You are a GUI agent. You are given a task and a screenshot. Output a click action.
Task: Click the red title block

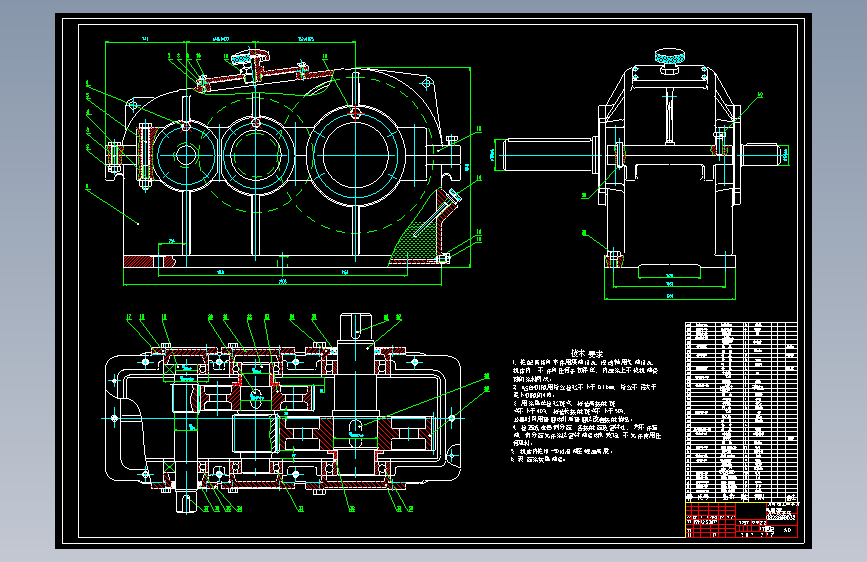pos(741,519)
